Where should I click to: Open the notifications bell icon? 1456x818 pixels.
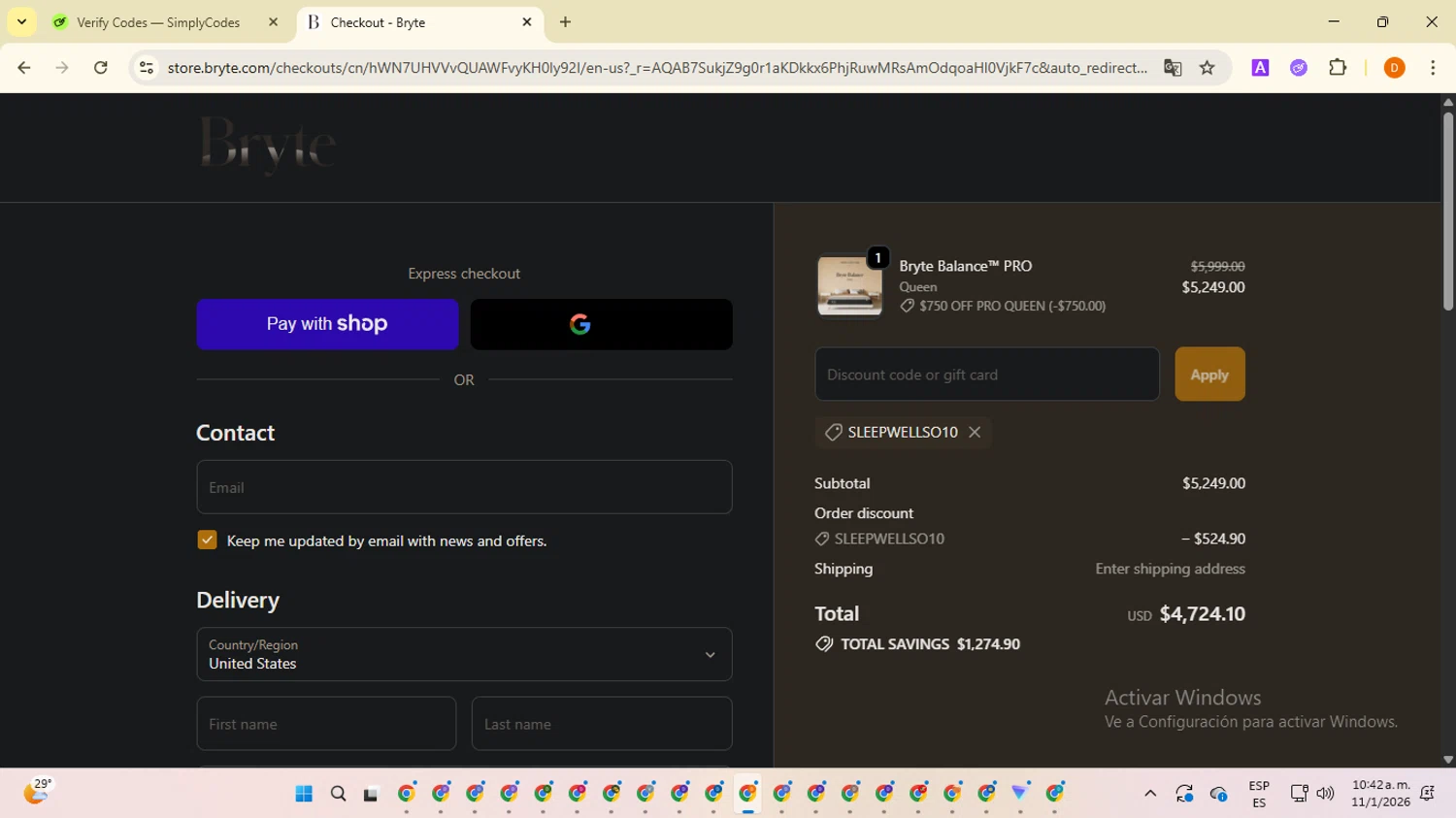click(1427, 794)
